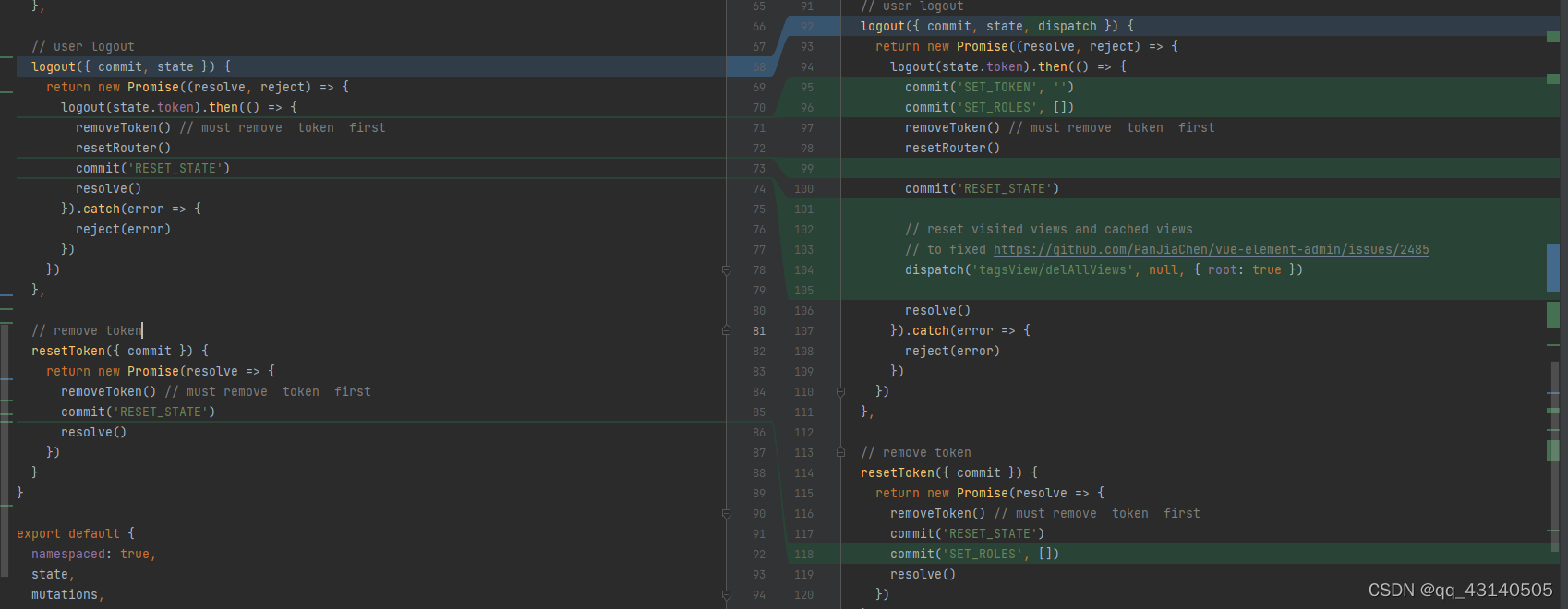Click "commit('SET_ROLES', [])" on line 96

tap(990, 107)
